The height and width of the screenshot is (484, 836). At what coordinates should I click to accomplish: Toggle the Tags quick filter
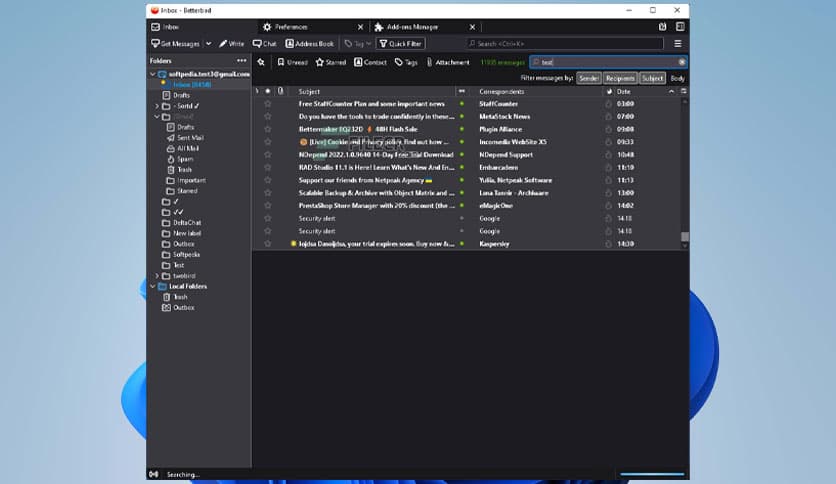click(406, 62)
